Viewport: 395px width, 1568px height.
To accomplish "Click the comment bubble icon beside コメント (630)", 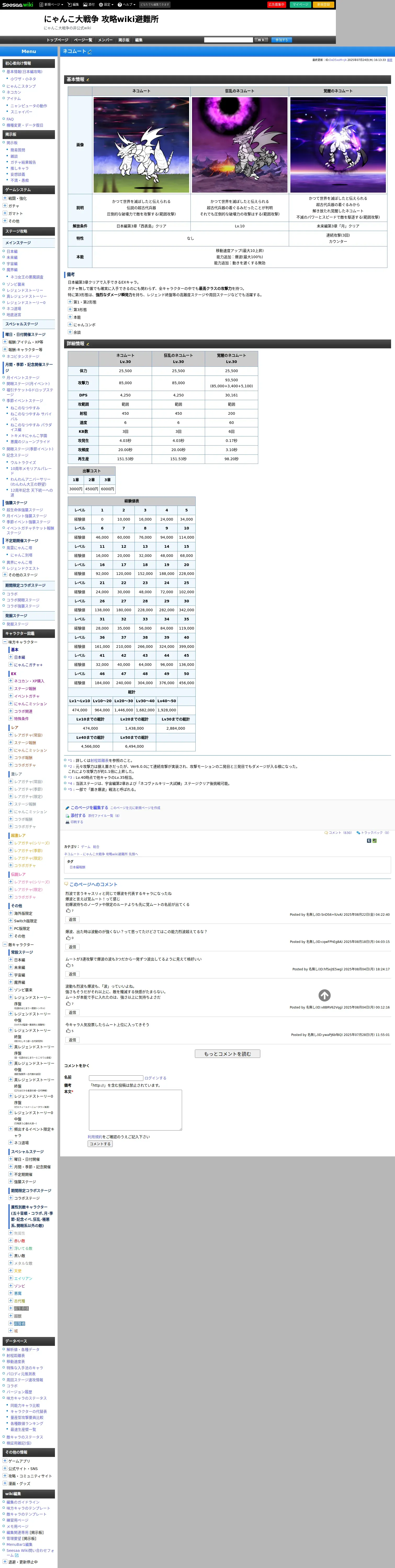I will coord(326,833).
